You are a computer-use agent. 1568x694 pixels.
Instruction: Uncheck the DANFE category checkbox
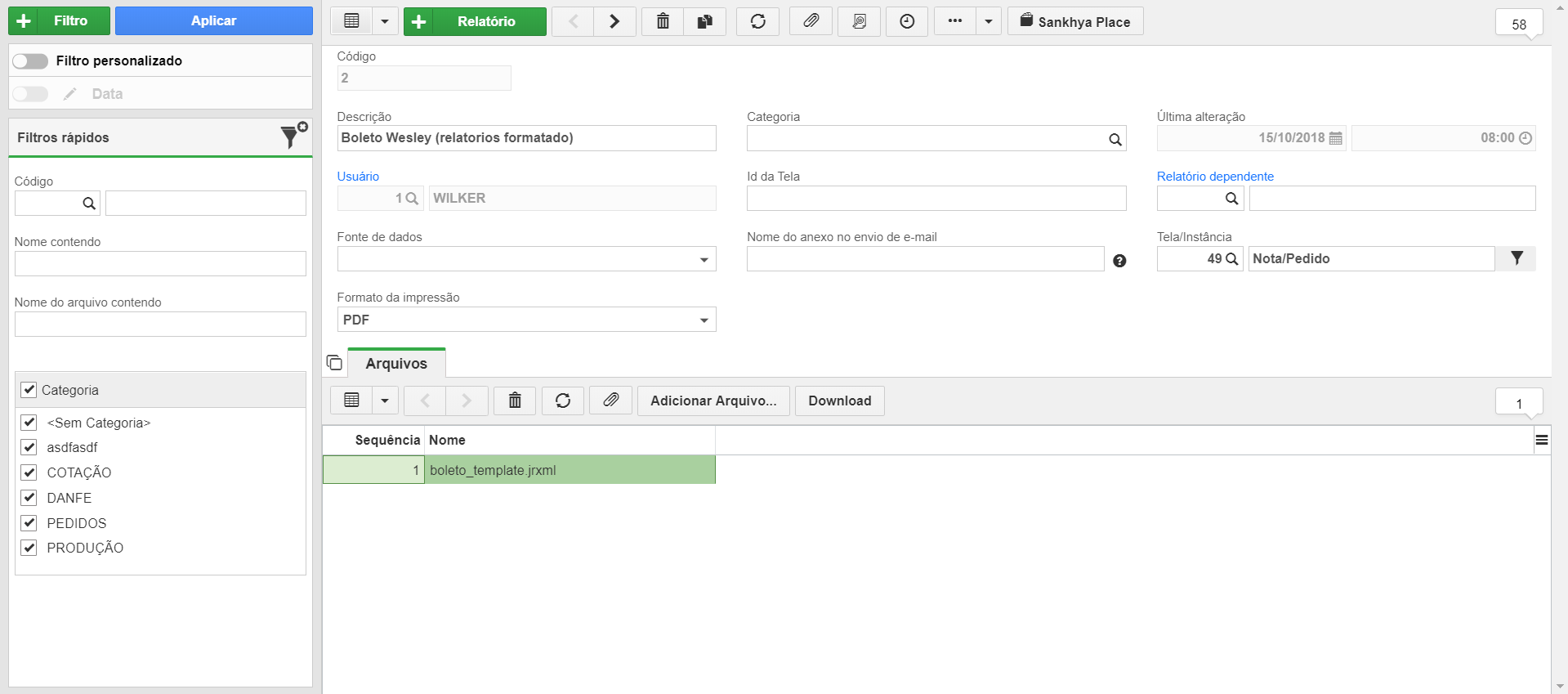tap(29, 498)
